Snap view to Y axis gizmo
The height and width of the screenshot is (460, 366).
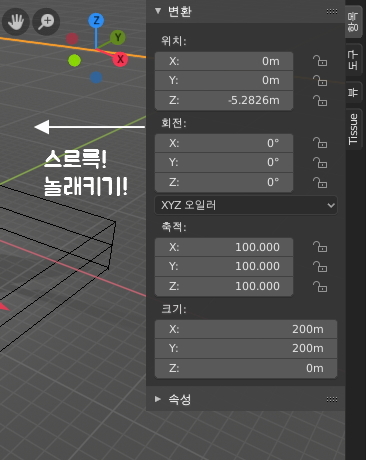(x=118, y=37)
